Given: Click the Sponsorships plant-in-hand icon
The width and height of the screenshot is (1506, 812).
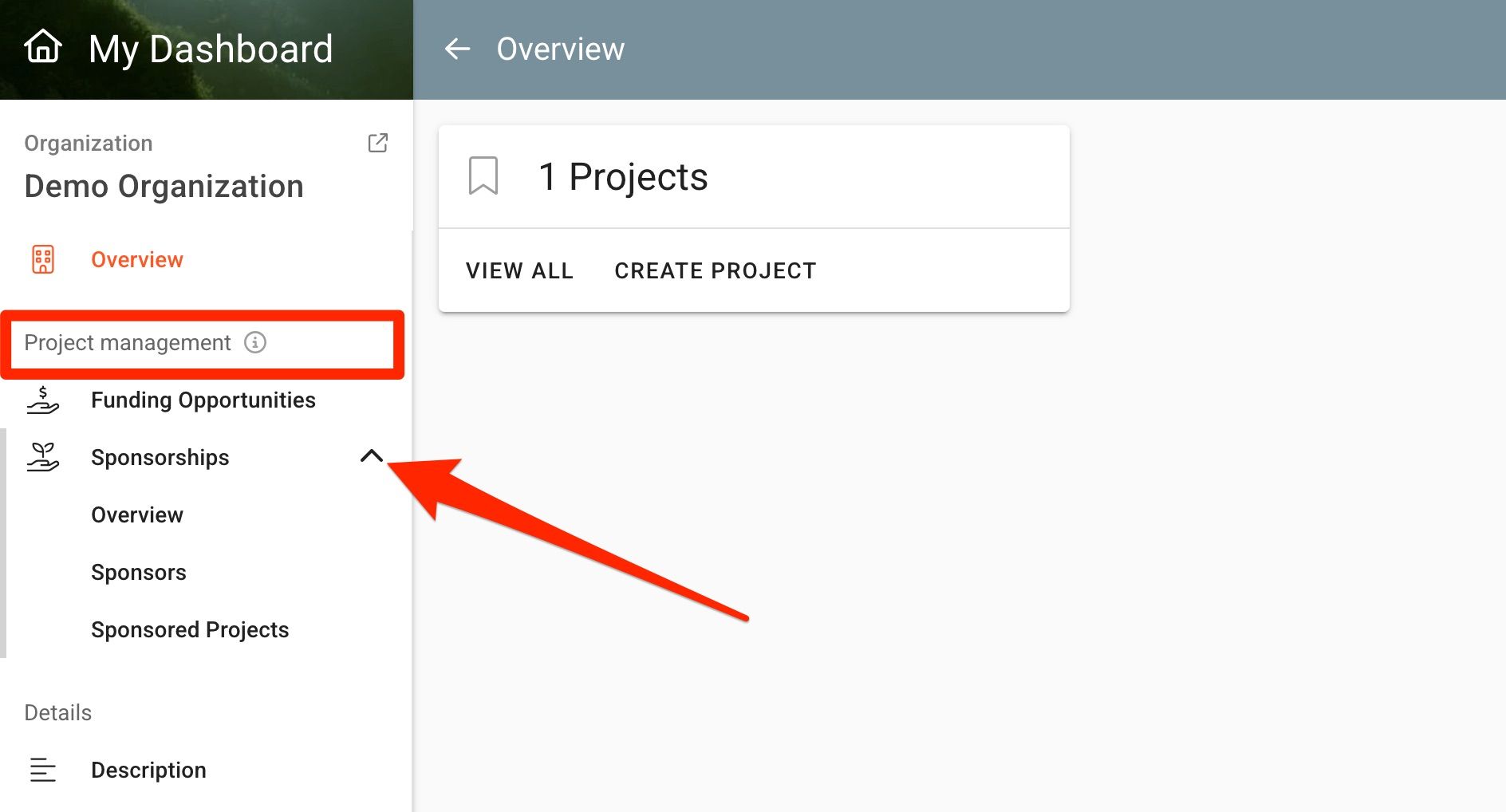Looking at the screenshot, I should tap(43, 457).
